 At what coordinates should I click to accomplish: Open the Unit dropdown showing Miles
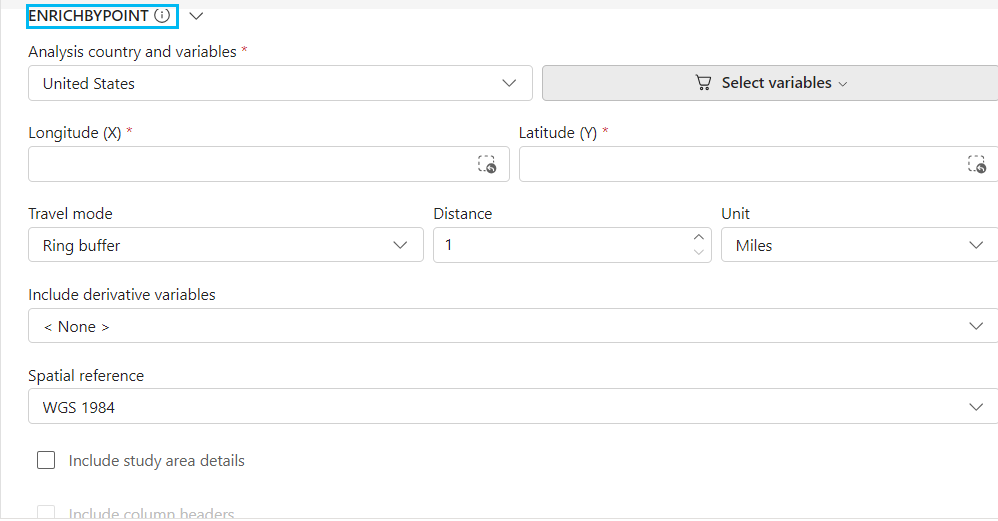859,245
